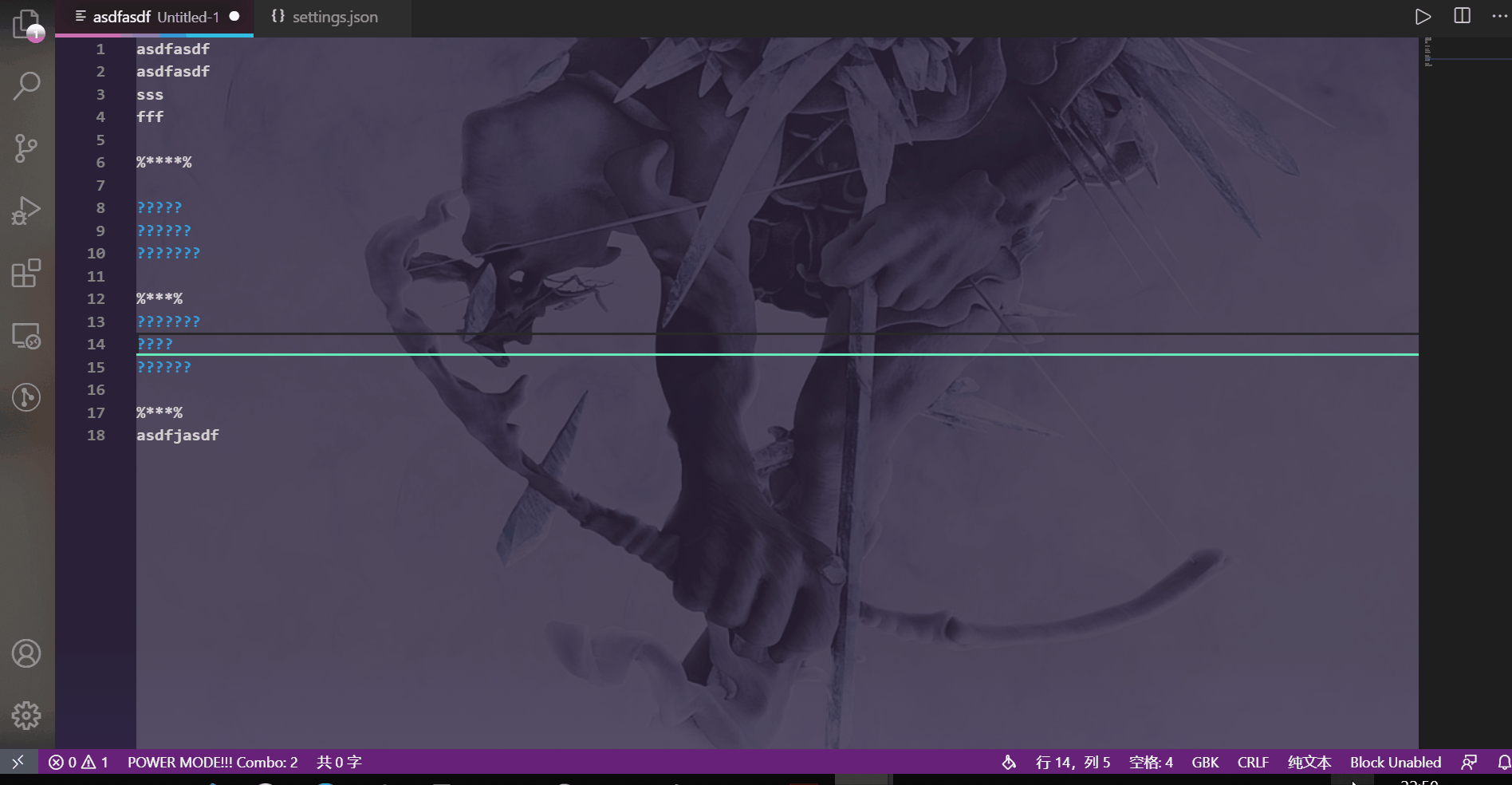
Task: Show errors and warnings problems panel
Action: pos(78,762)
